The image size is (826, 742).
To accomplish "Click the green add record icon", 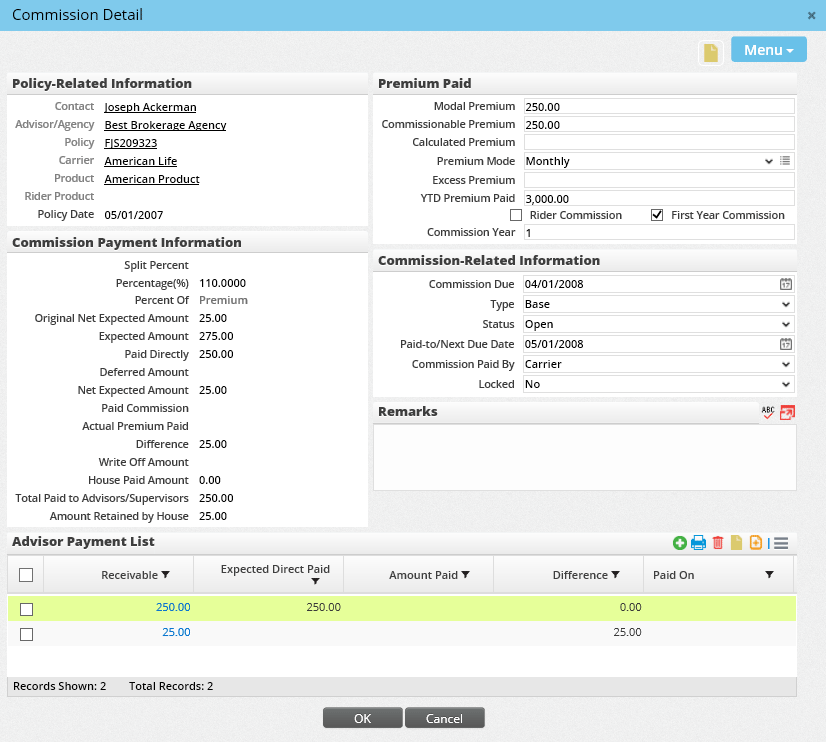I will [x=680, y=543].
